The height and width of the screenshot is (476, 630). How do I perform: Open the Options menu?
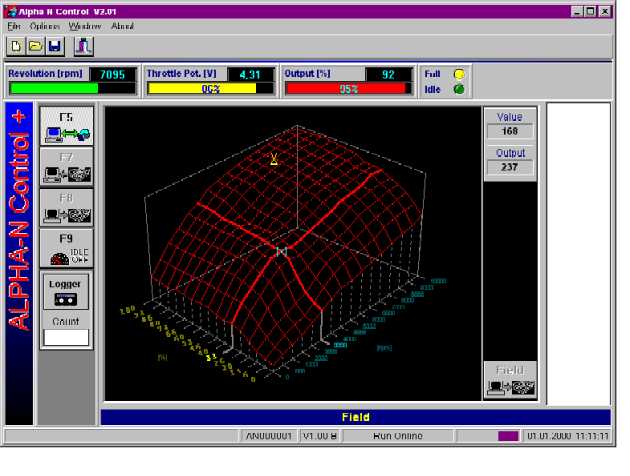(x=45, y=26)
